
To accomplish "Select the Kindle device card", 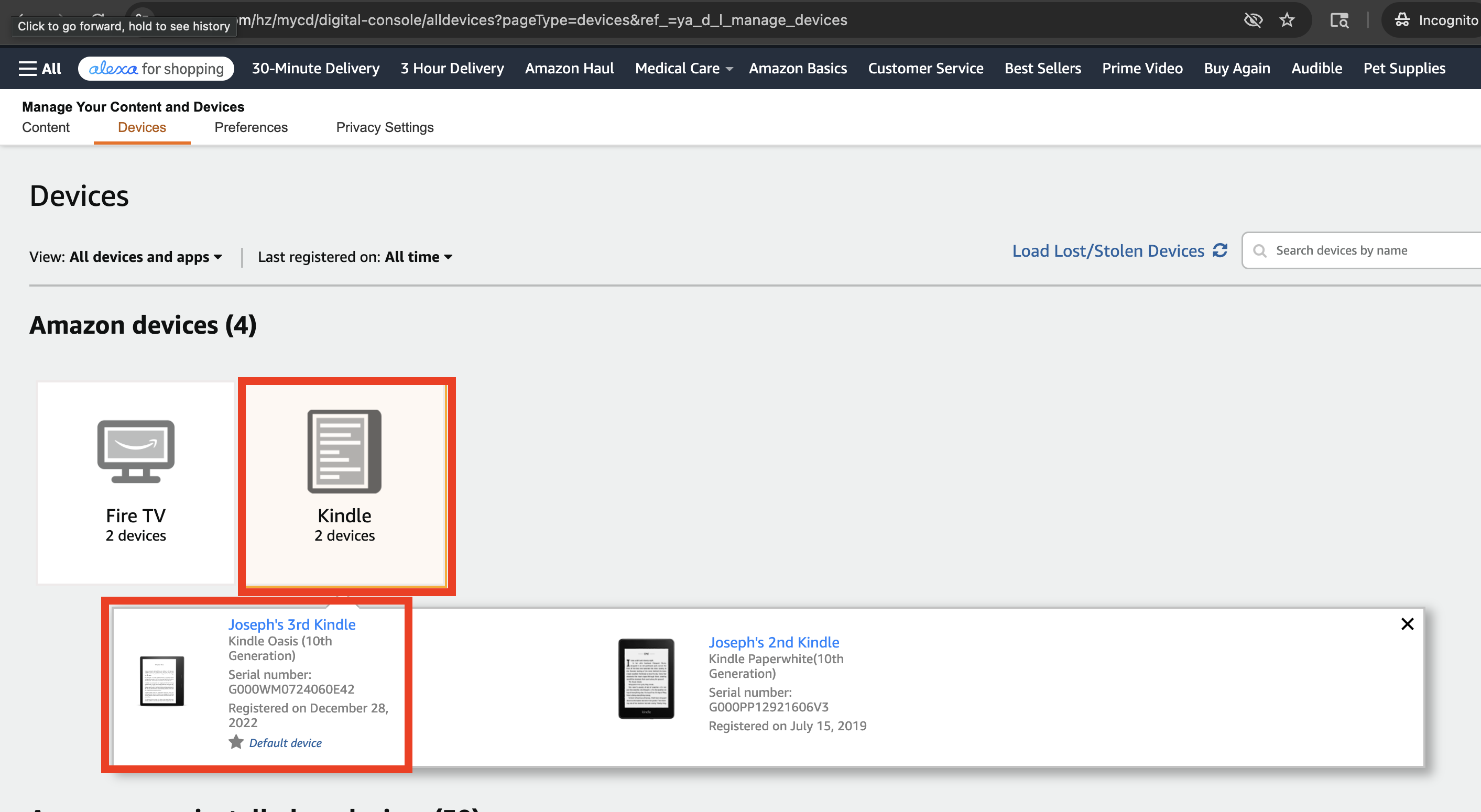I will [345, 486].
